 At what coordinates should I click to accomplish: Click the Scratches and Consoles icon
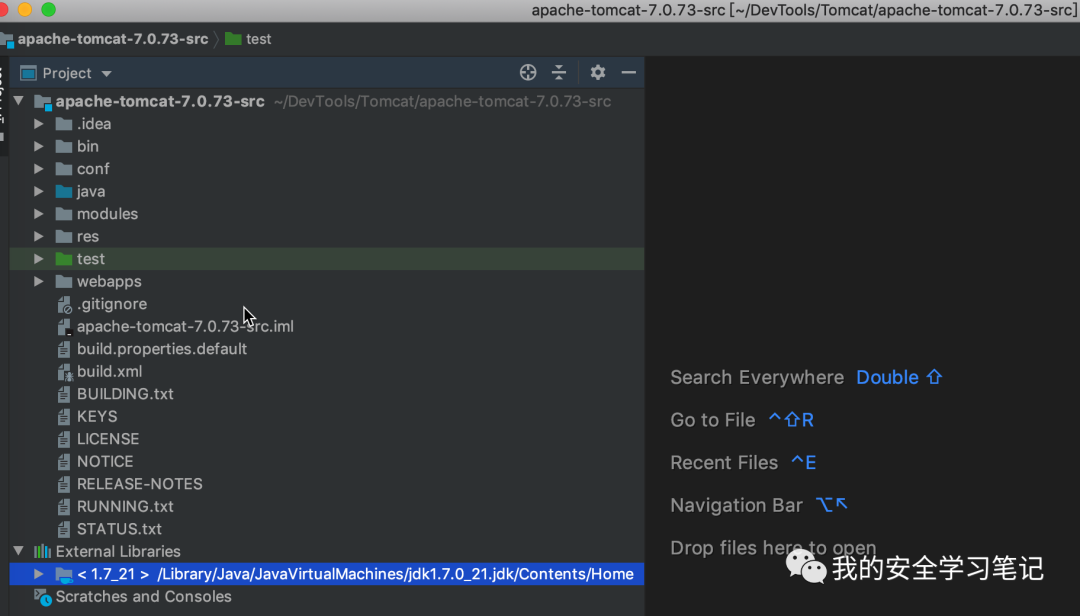pyautogui.click(x=43, y=597)
